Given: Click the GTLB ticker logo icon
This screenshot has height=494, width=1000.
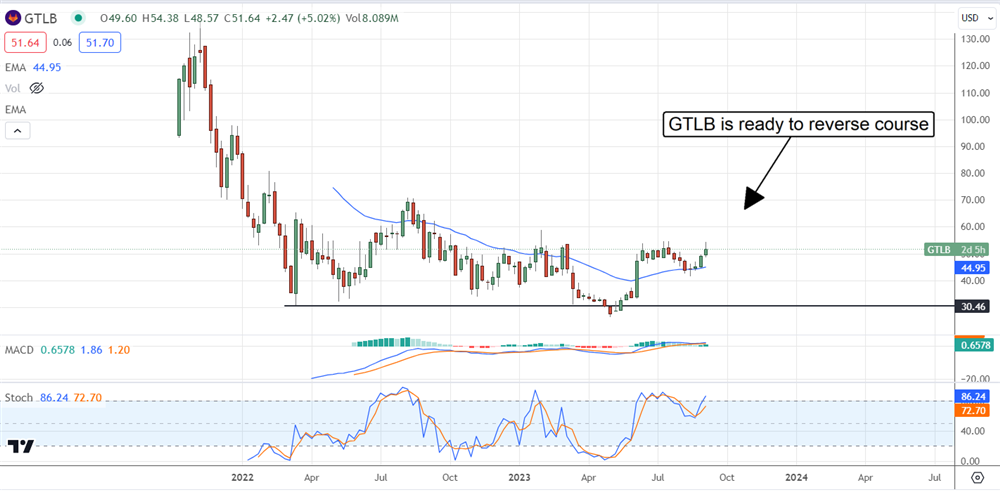Looking at the screenshot, I should [12, 18].
